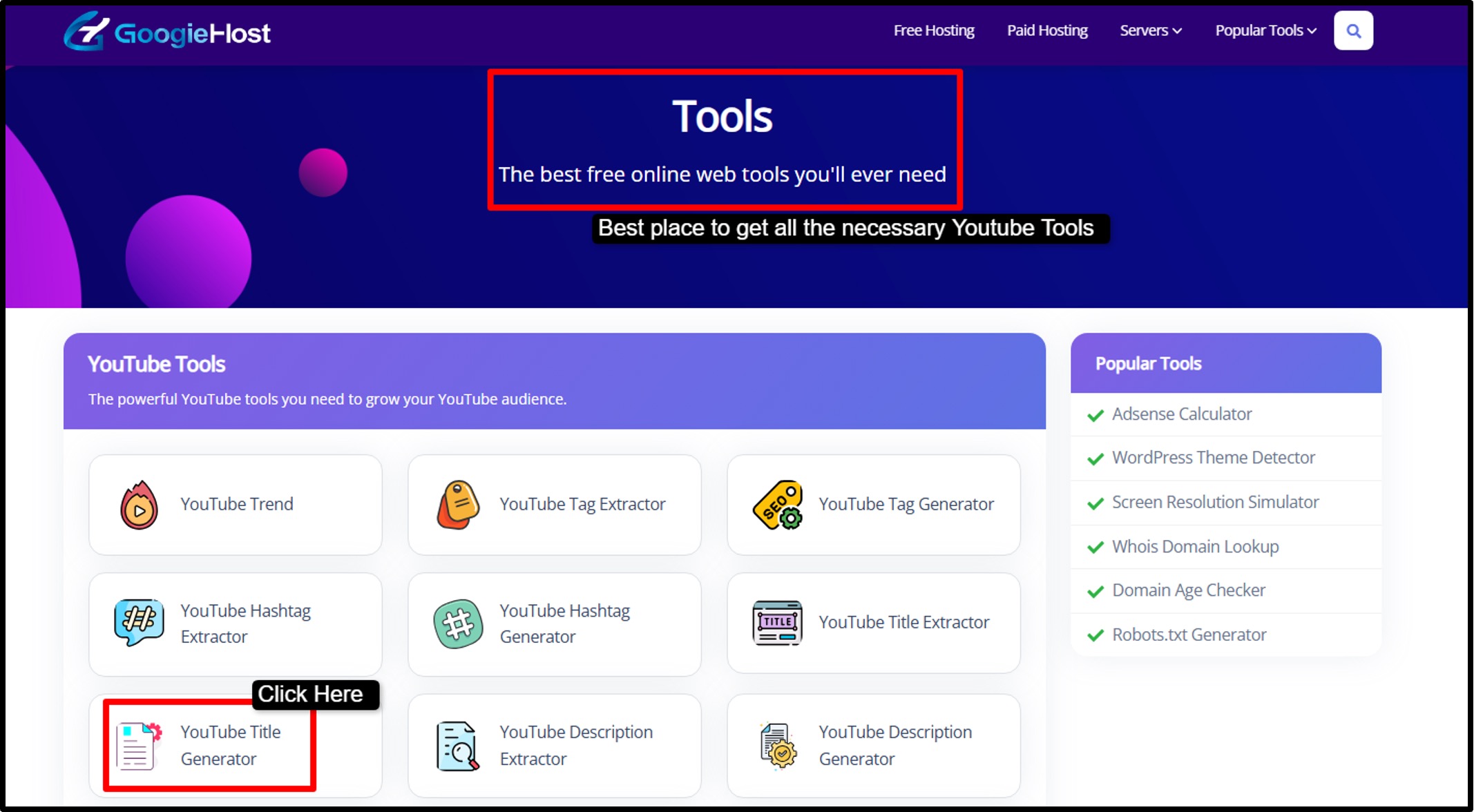Open the Adsense Calculator link
The height and width of the screenshot is (812, 1474).
1182,414
